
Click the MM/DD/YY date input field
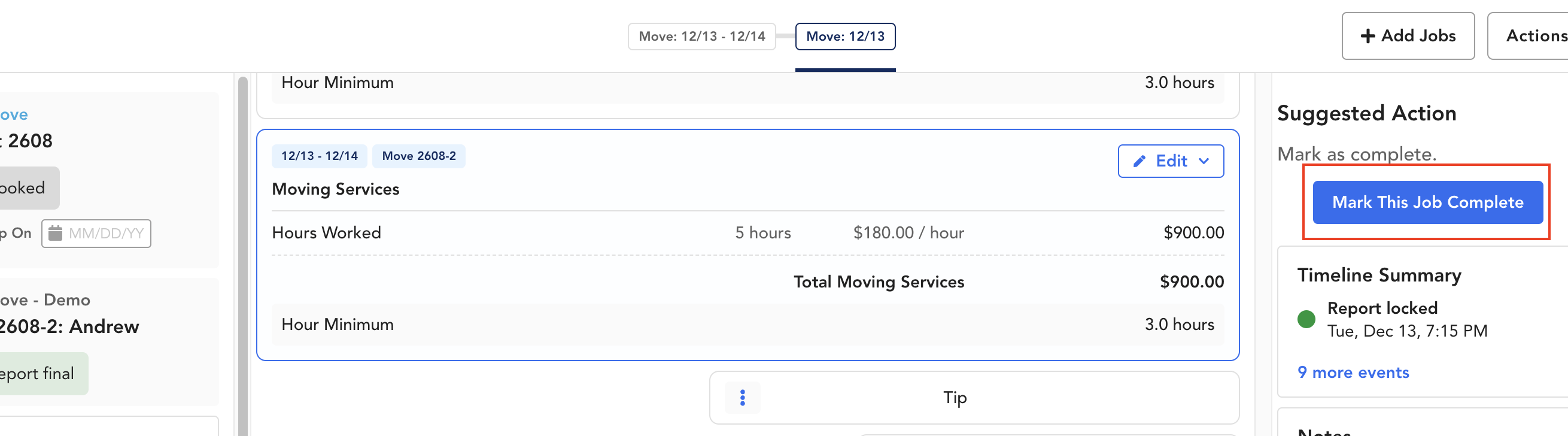[x=96, y=233]
